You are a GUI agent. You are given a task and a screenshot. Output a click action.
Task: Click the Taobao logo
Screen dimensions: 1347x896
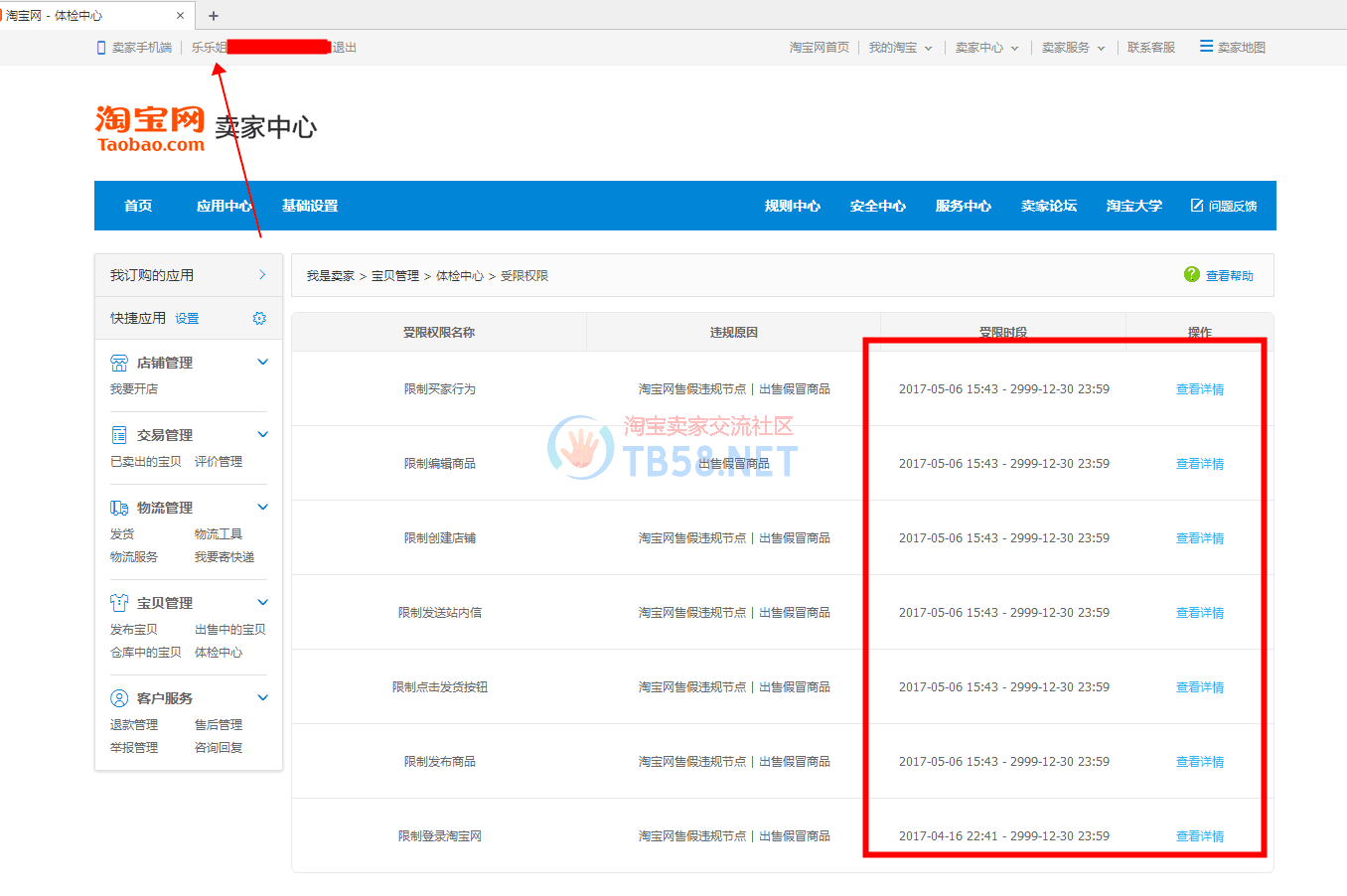pos(150,129)
